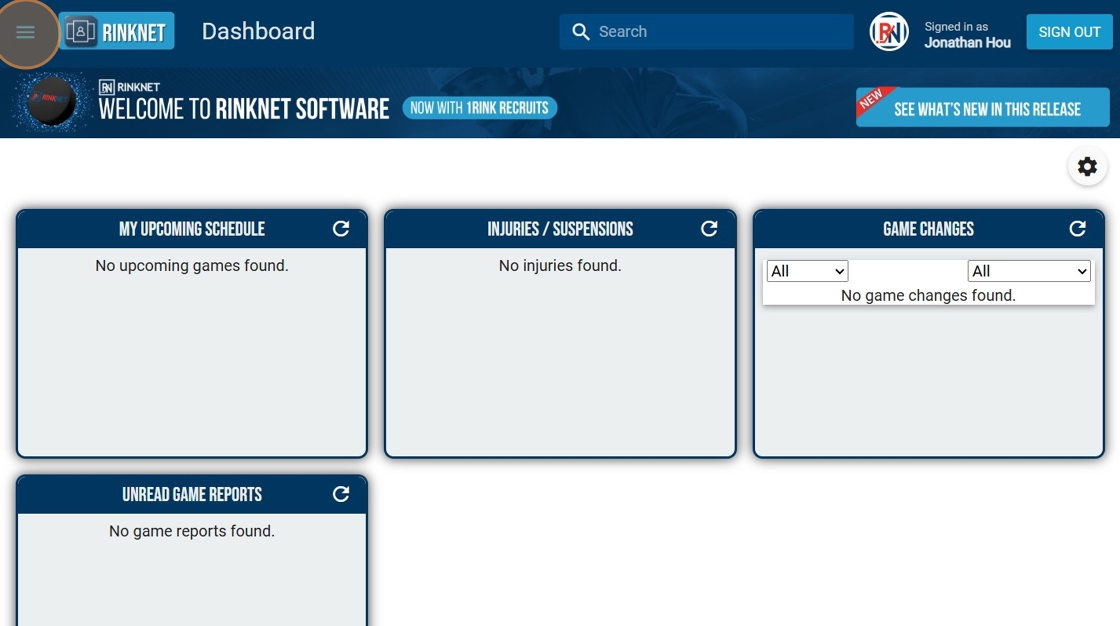Viewport: 1120px width, 626px height.
Task: Click the Injuries / Suspensions header
Action: click(560, 229)
